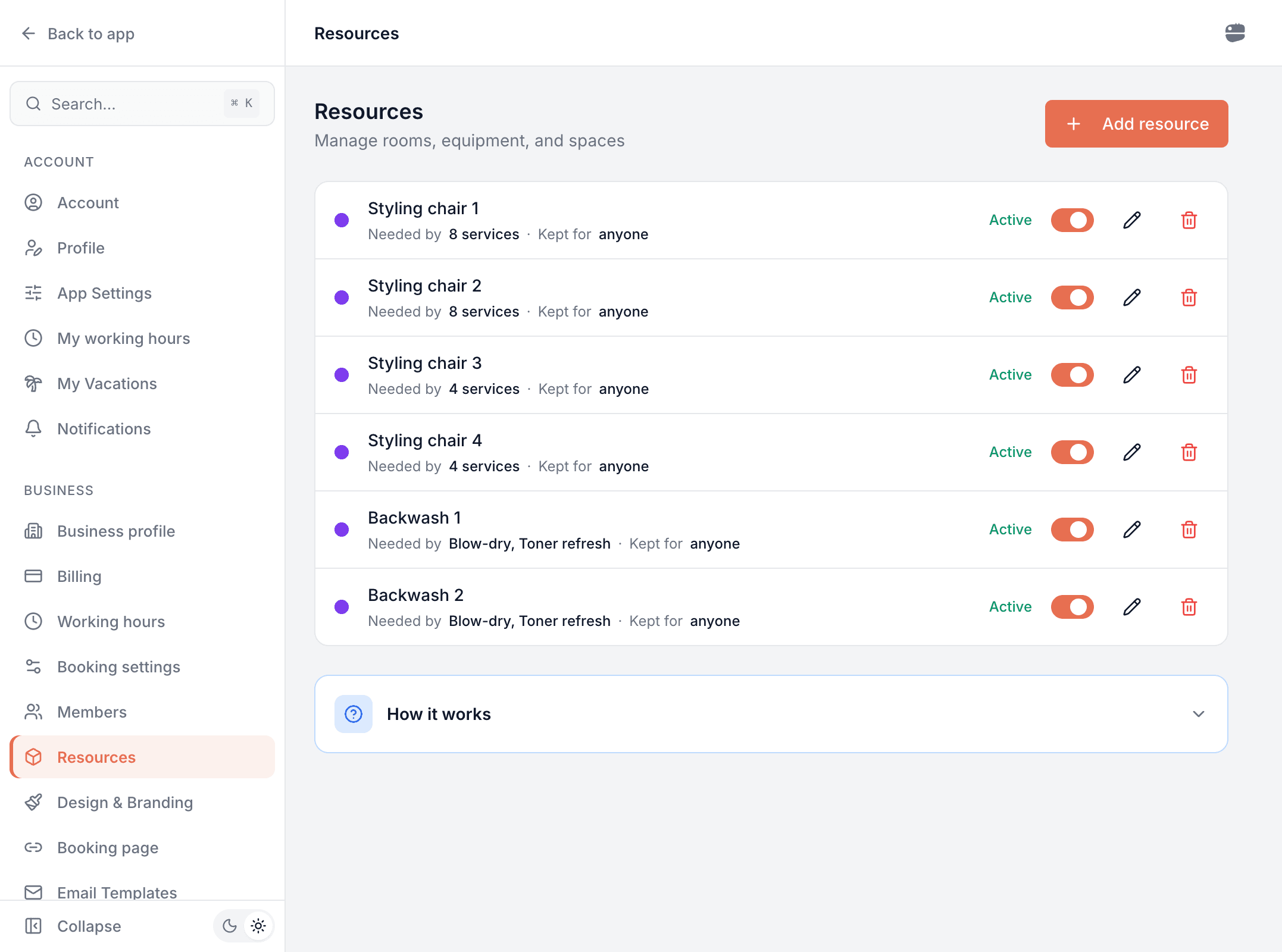Edit Backwash 2 using pencil icon
This screenshot has width=1282, height=952.
tap(1132, 607)
